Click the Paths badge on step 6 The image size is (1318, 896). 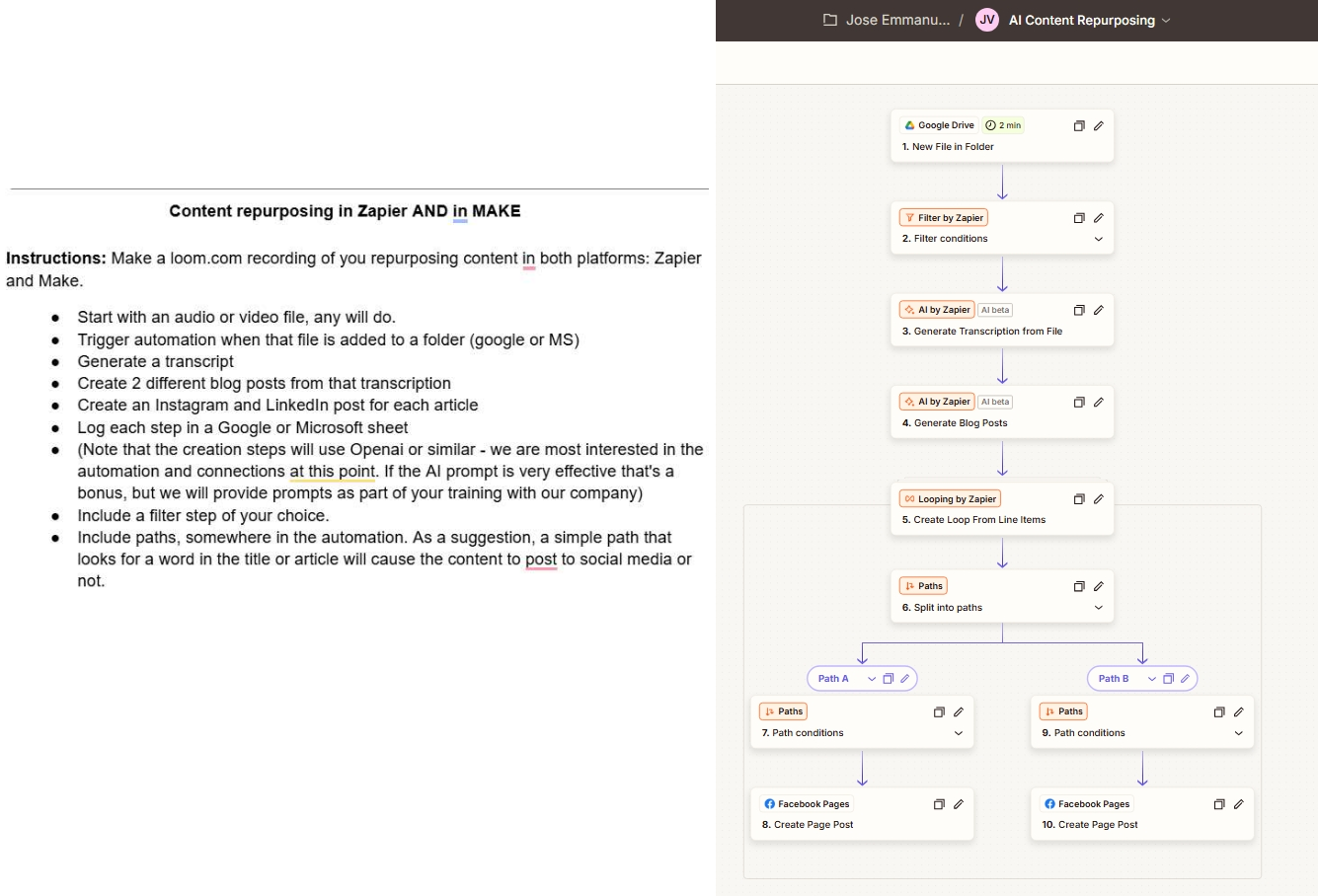coord(924,586)
